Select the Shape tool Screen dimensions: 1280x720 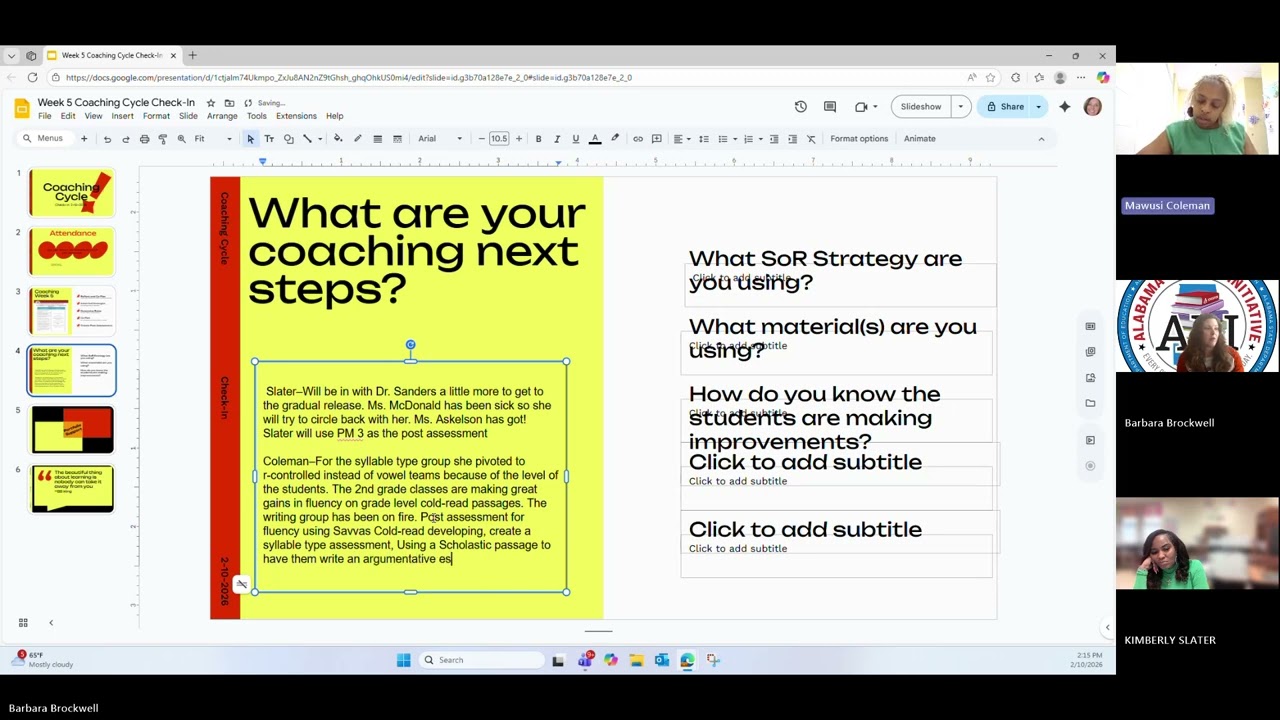pos(289,139)
